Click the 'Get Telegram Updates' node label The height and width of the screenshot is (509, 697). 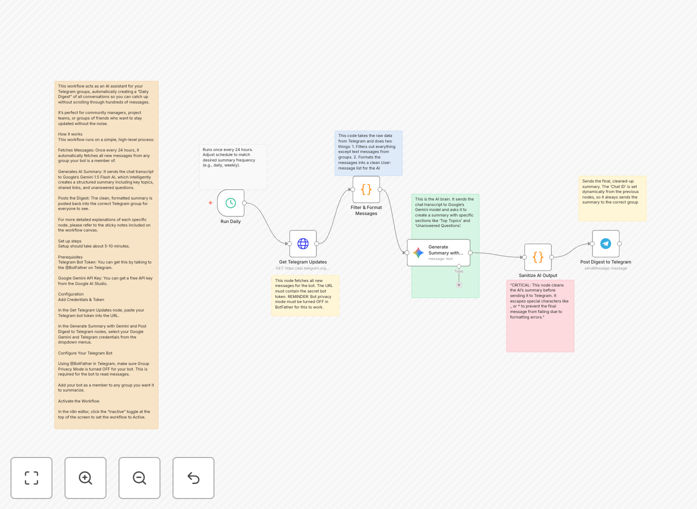303,262
